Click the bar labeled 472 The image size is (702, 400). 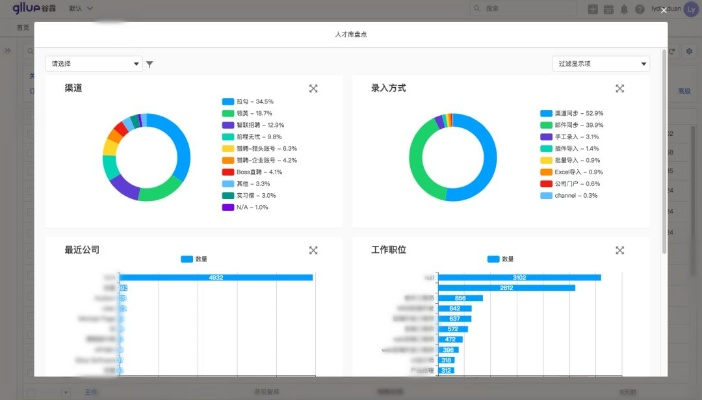point(450,340)
